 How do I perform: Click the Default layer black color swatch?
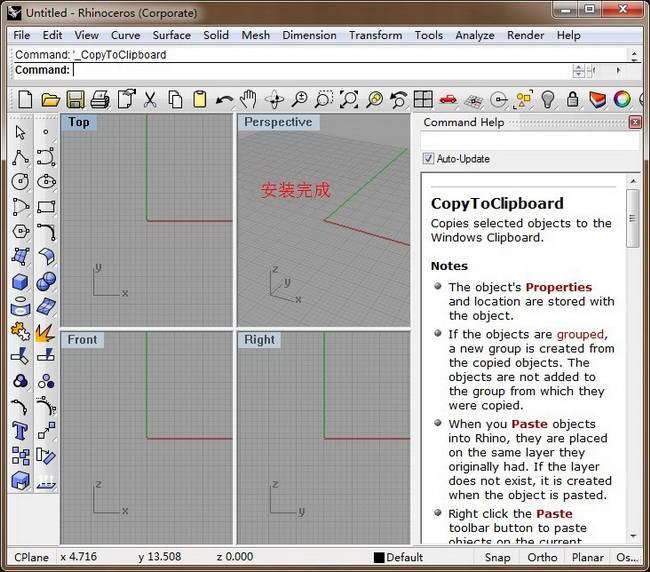click(x=379, y=557)
